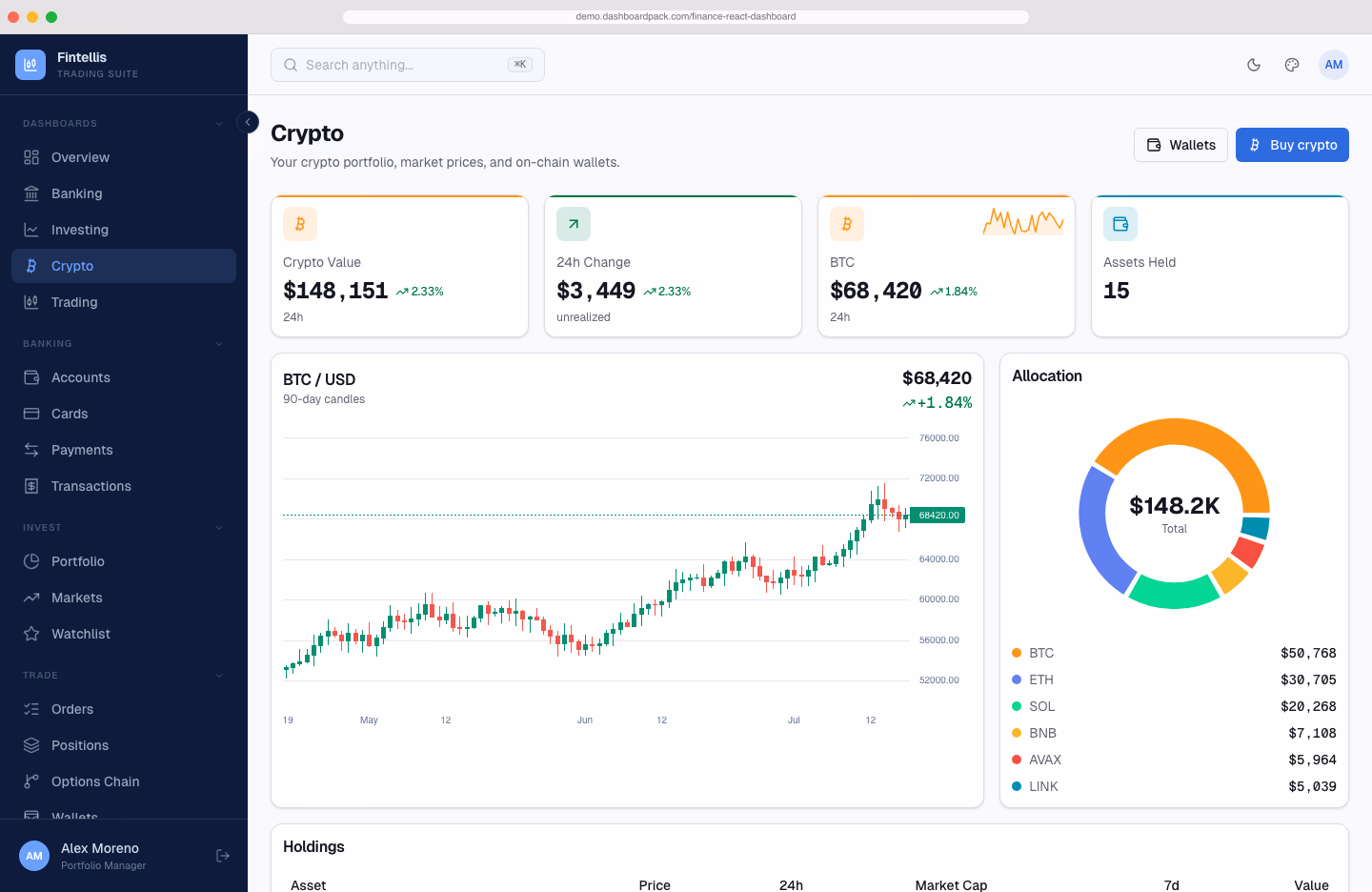
Task: Click the AM avatar in the sidebar footer
Action: [34, 856]
